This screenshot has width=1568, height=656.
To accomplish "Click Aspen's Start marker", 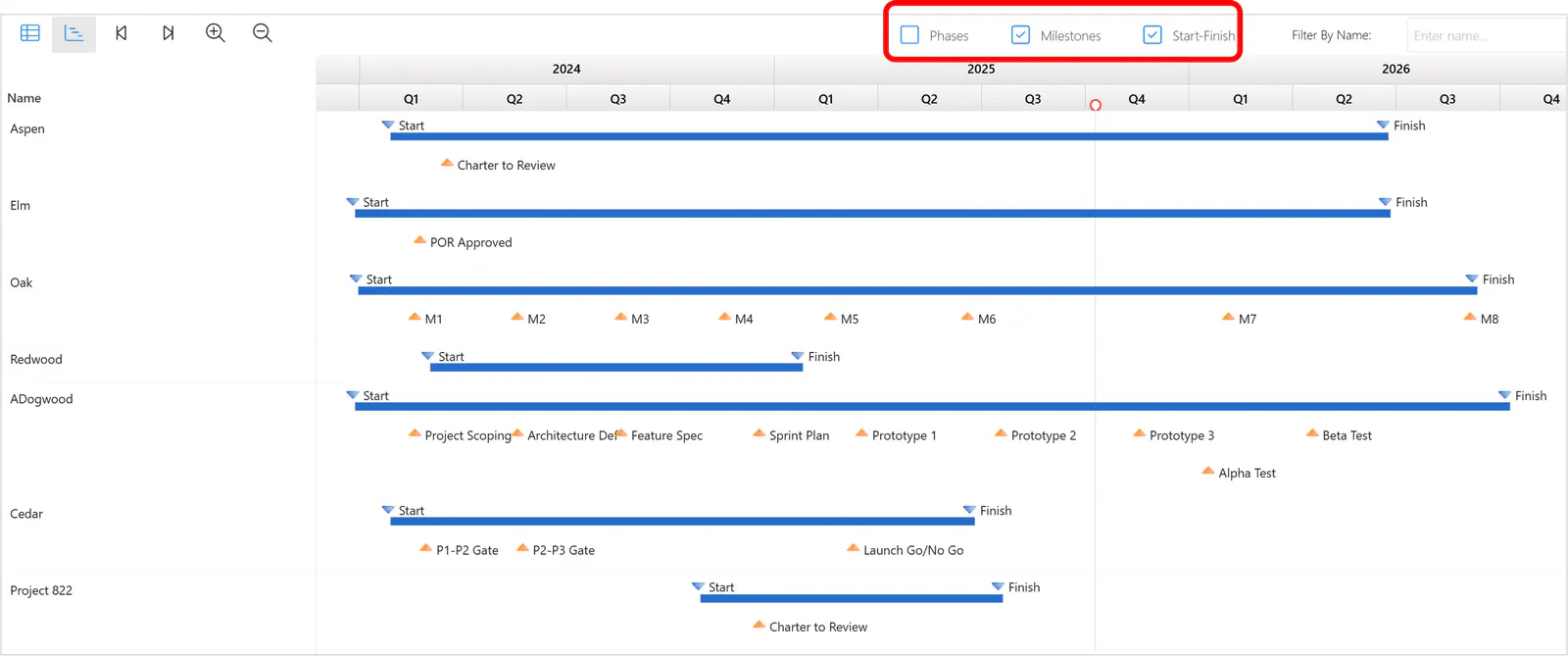I will click(388, 126).
